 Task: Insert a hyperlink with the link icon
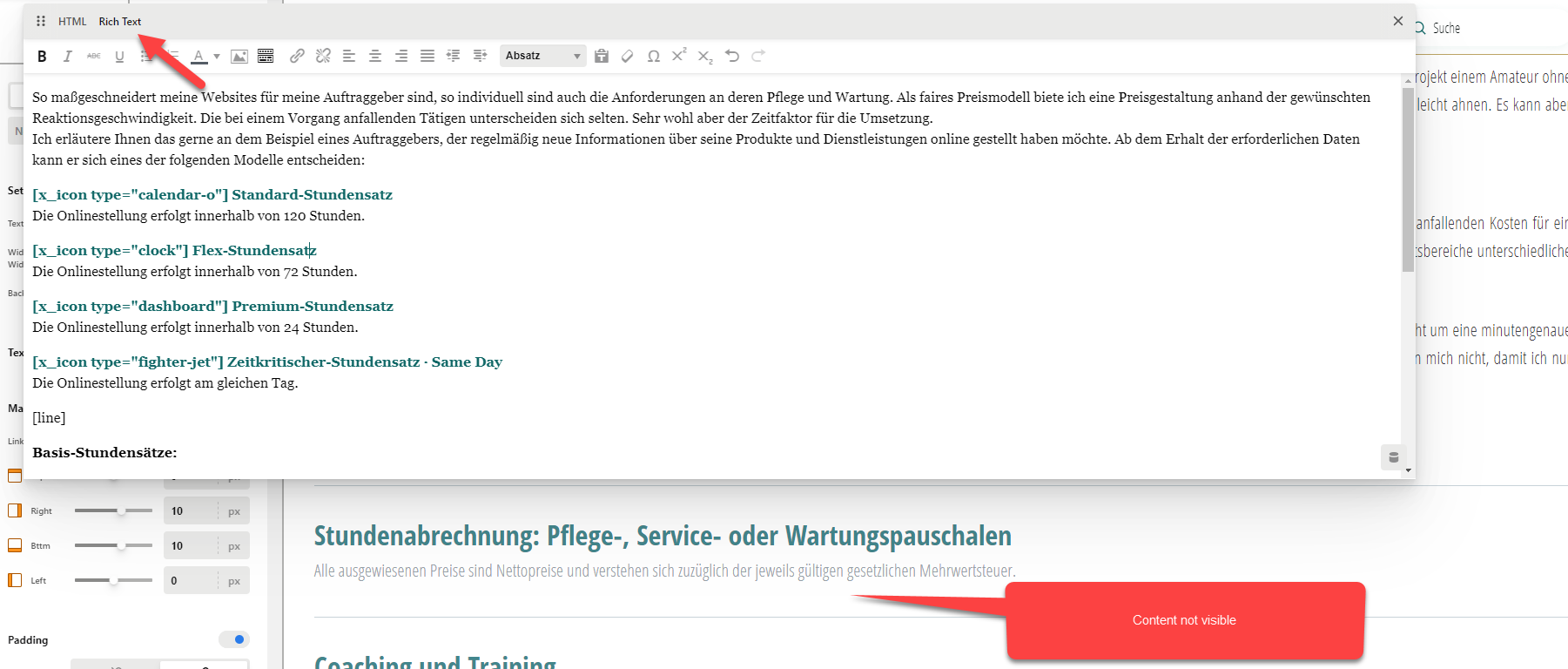(x=297, y=56)
